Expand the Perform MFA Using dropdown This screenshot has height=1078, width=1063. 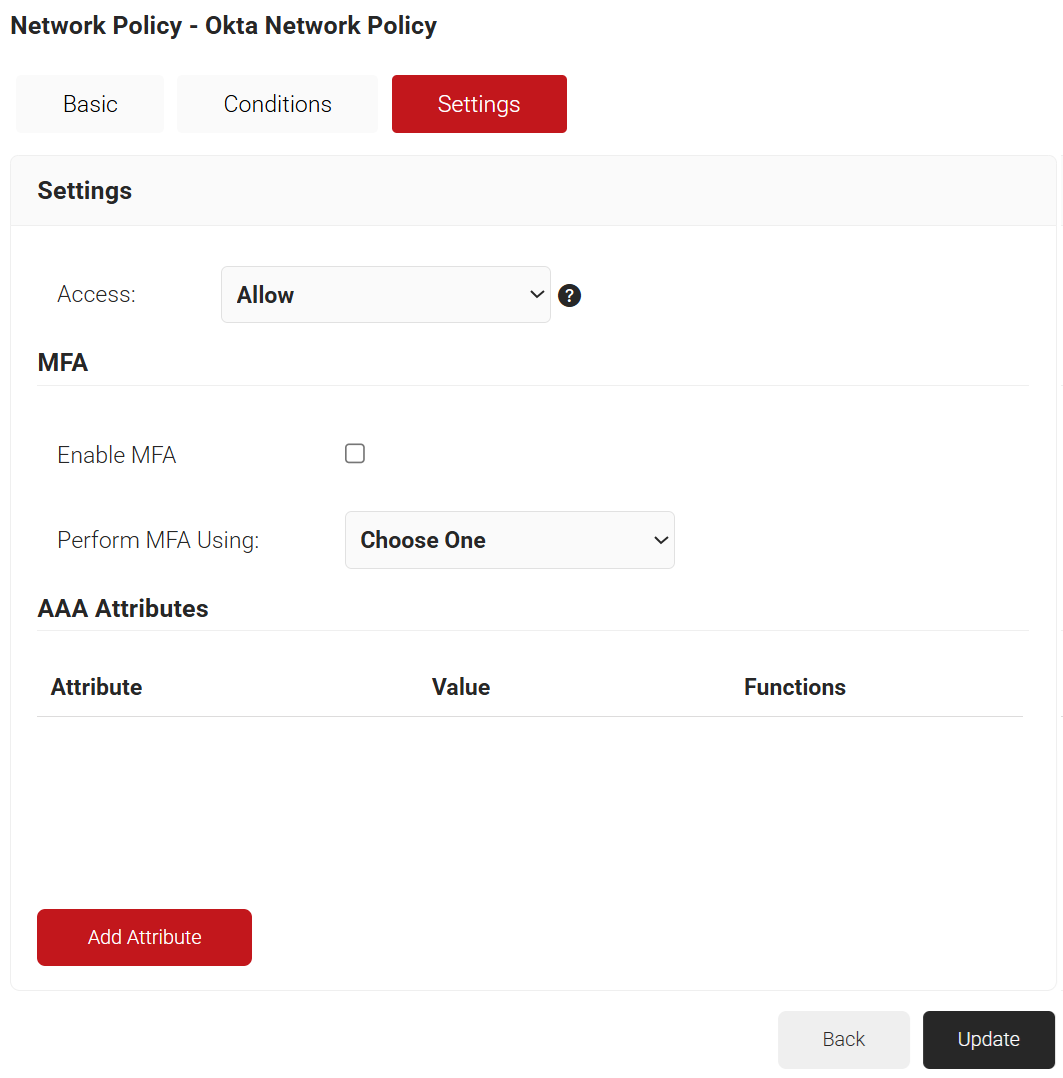[x=509, y=540]
